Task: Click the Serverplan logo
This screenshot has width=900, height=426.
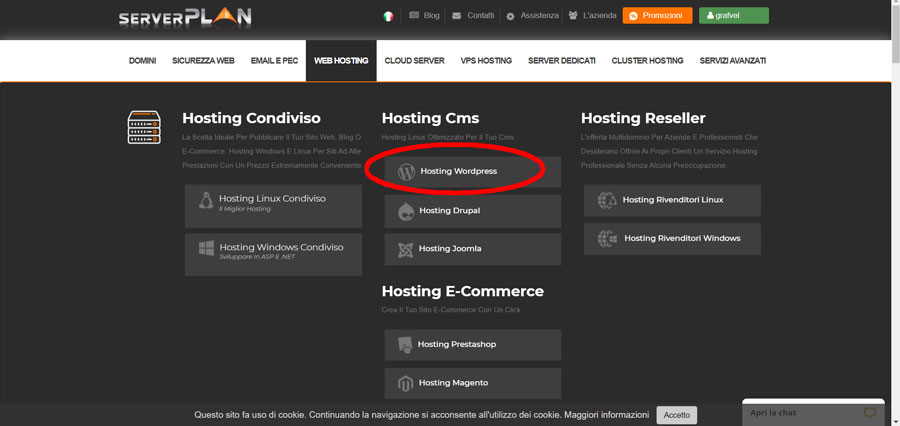Action: [x=185, y=17]
